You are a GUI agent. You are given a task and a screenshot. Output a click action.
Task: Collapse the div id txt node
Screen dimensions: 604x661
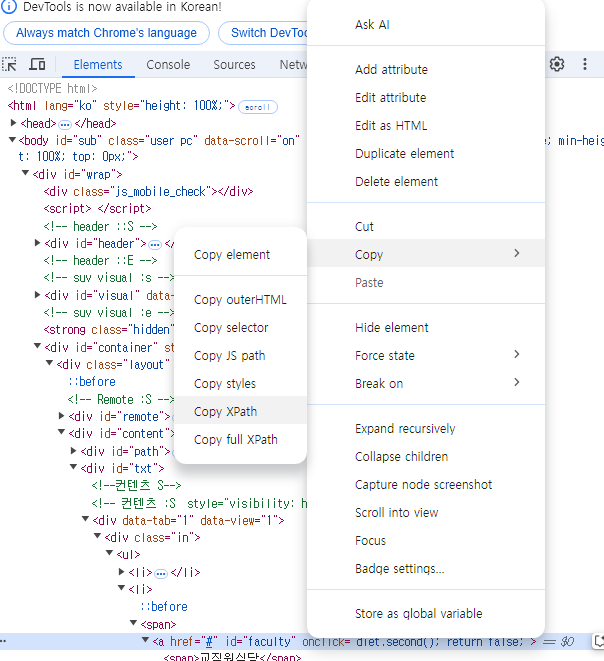tap(73, 468)
